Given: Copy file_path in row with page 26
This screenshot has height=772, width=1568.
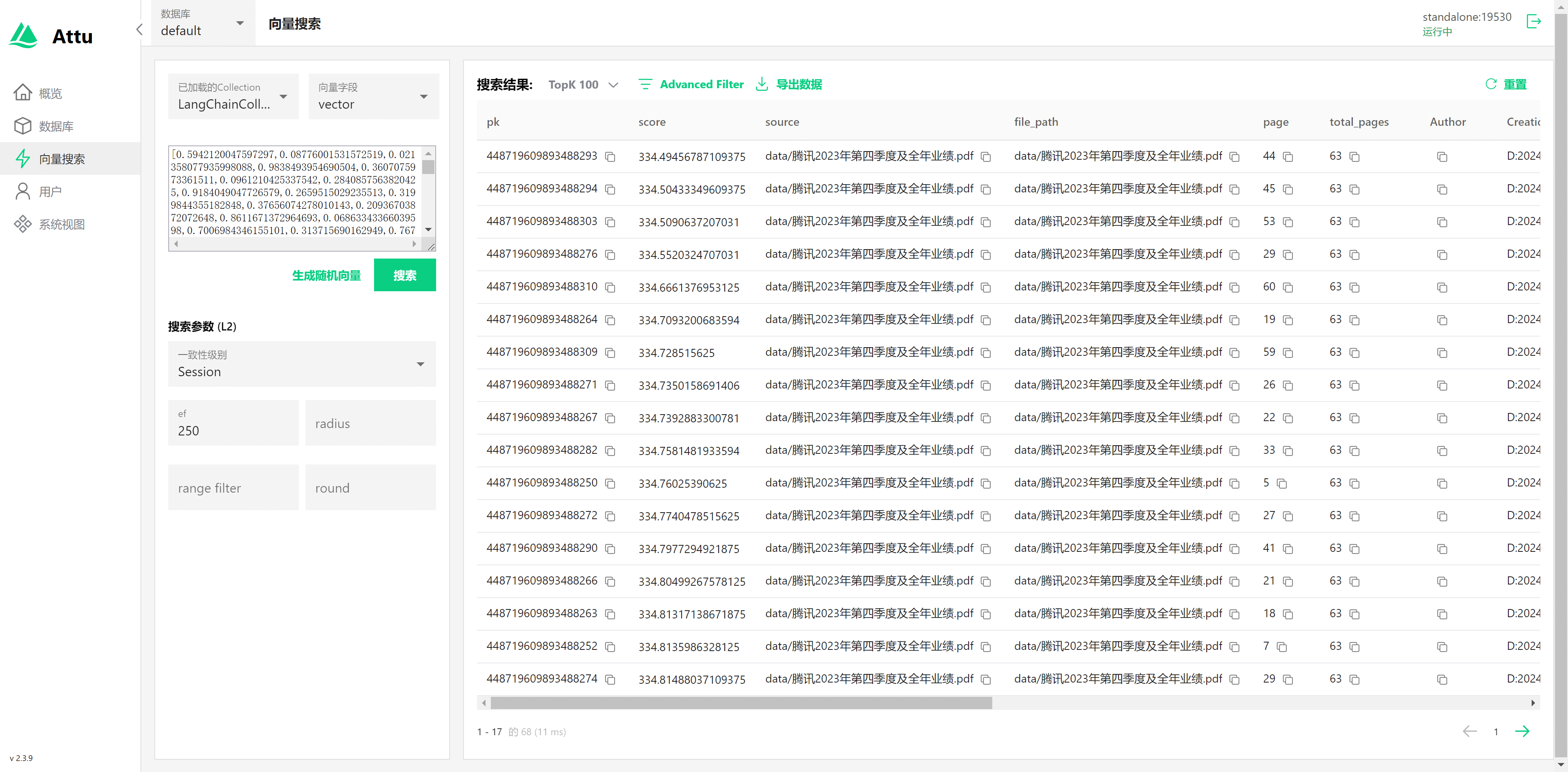Looking at the screenshot, I should 1234,386.
